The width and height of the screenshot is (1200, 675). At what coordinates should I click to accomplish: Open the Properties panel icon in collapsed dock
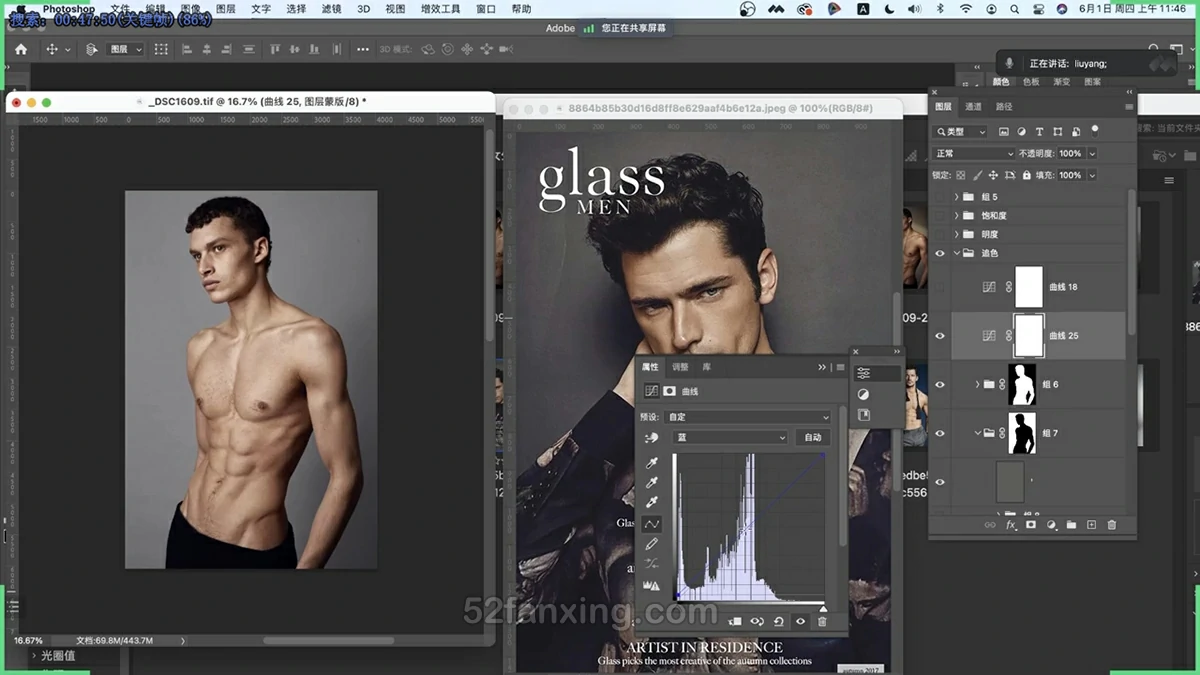click(x=863, y=373)
